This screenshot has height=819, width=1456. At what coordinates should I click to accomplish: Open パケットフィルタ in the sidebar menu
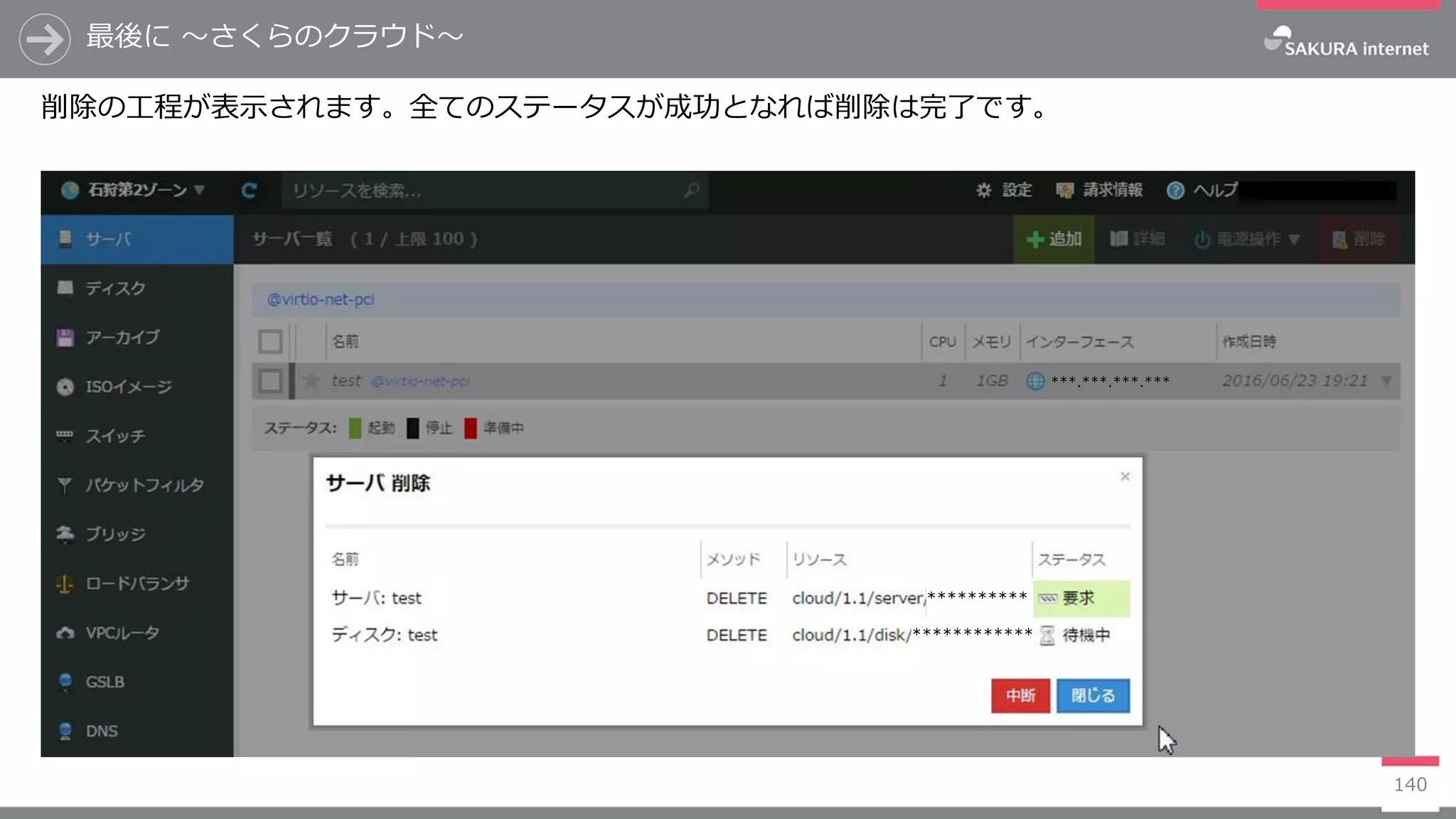[x=137, y=485]
